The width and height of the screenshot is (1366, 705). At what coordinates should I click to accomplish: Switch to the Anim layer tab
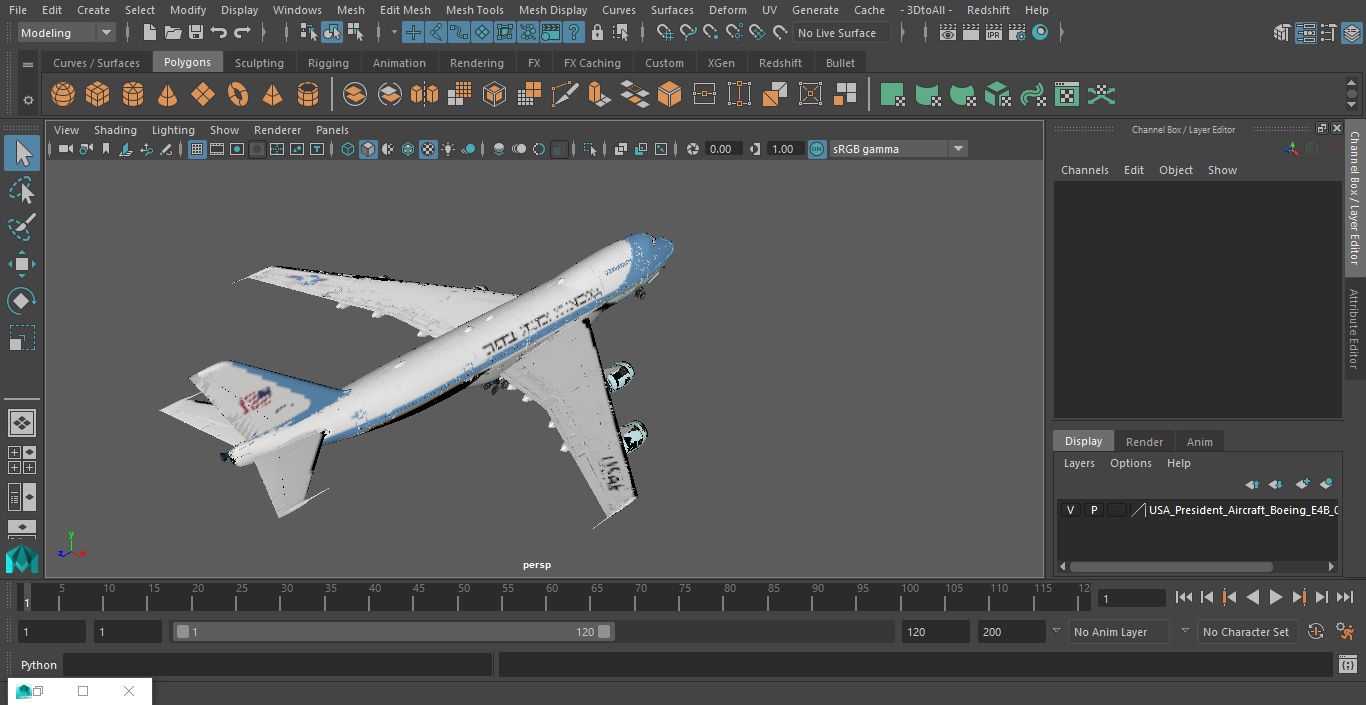pyautogui.click(x=1199, y=442)
